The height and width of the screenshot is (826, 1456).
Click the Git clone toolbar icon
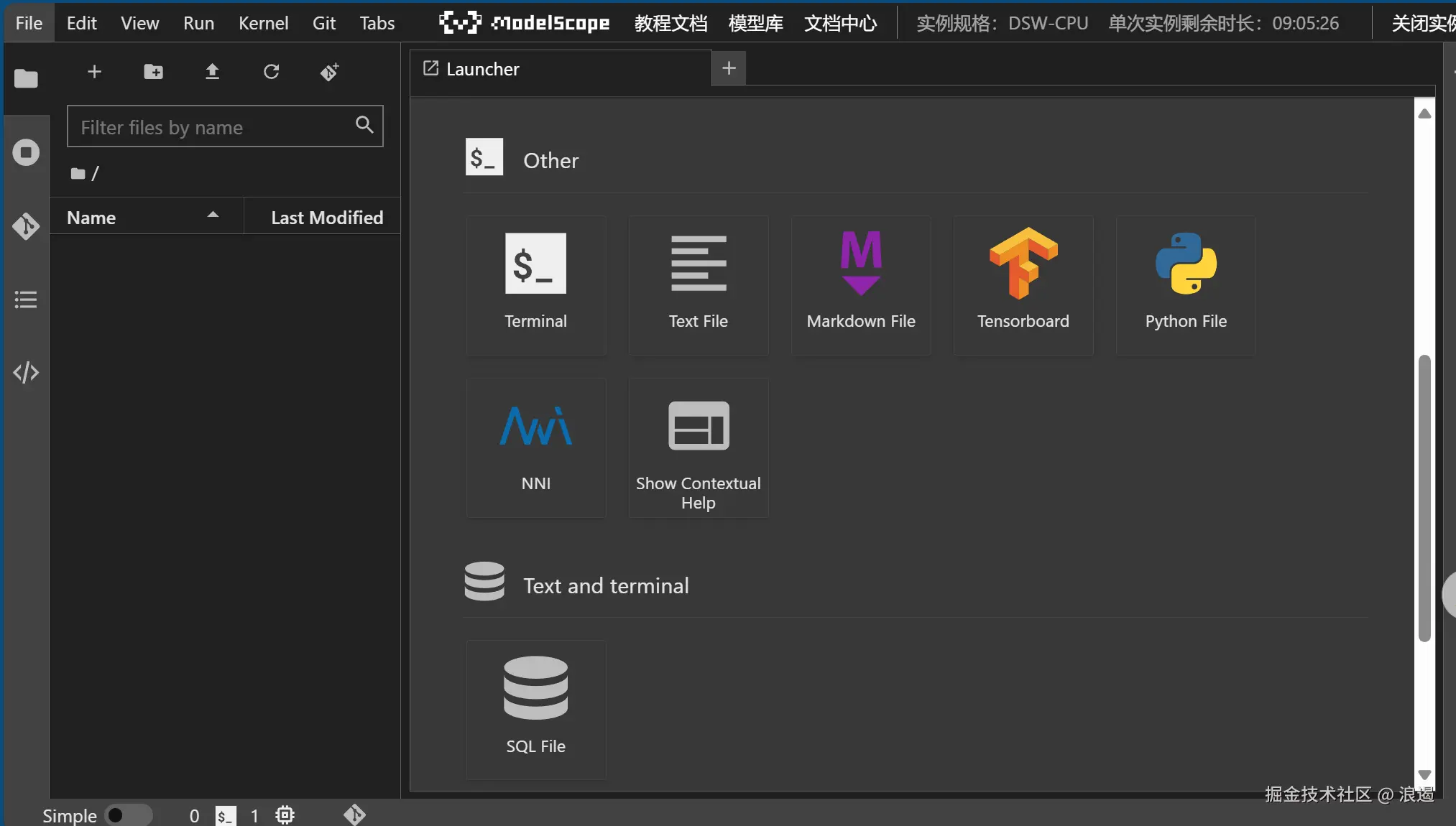click(x=330, y=72)
